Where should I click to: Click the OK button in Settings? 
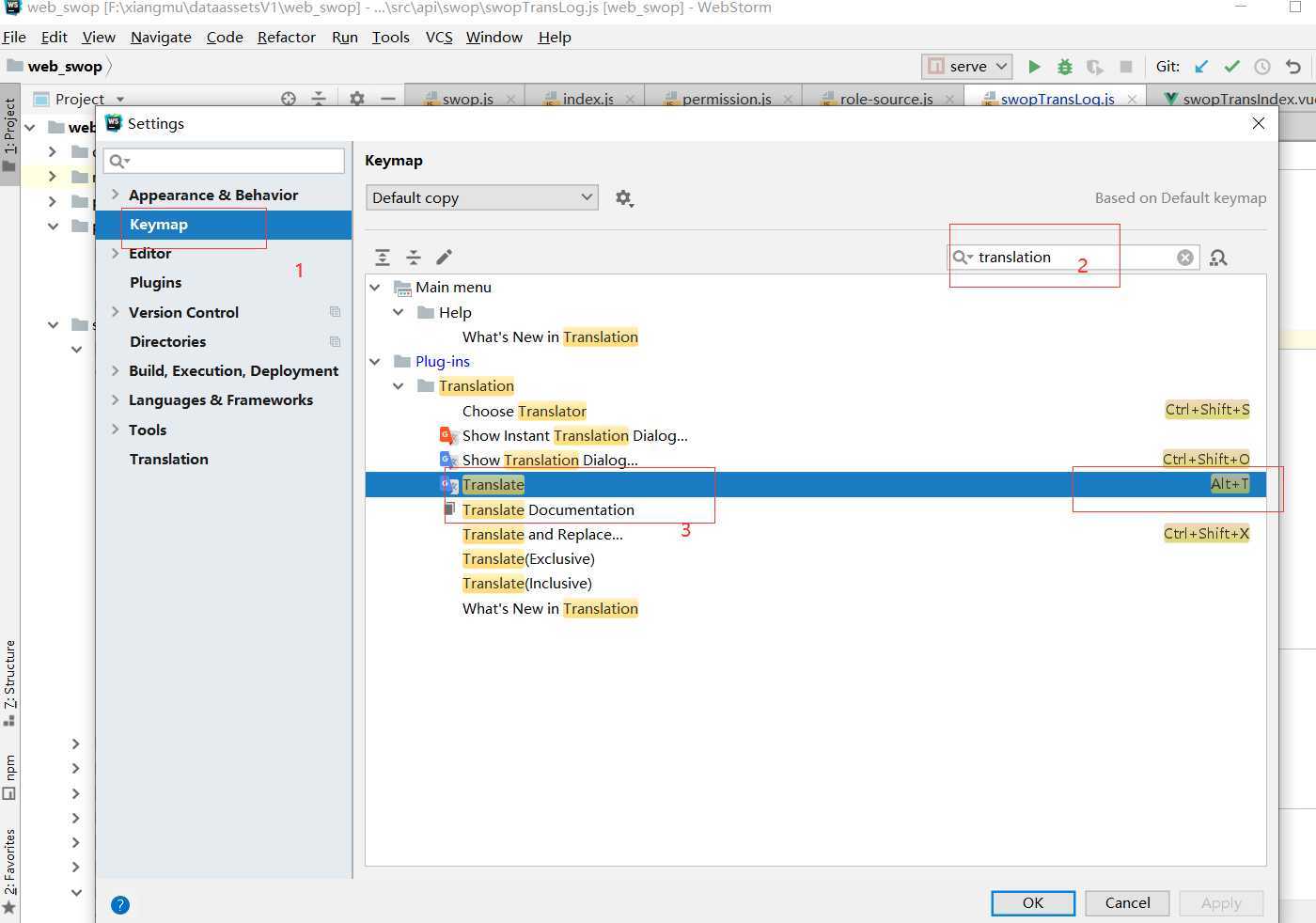pyautogui.click(x=1033, y=903)
